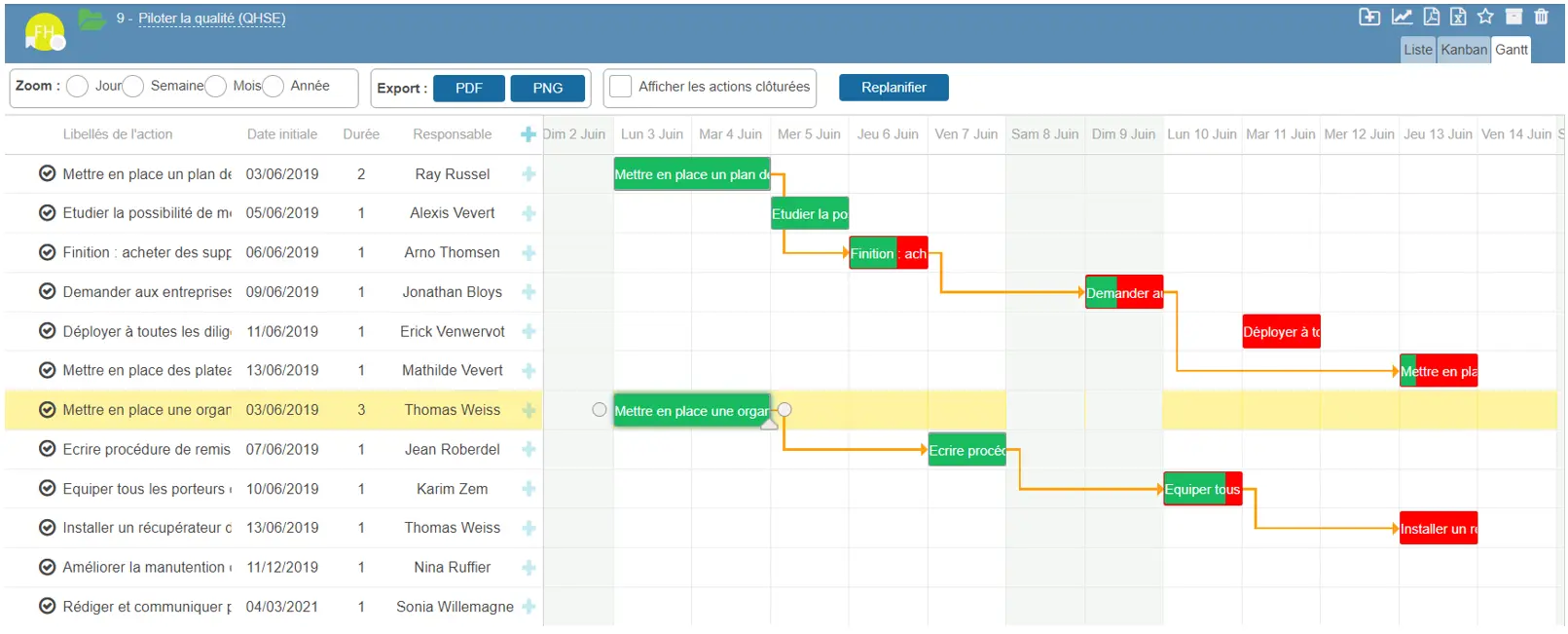Click the red Déployer Gantt bar

[1281, 332]
